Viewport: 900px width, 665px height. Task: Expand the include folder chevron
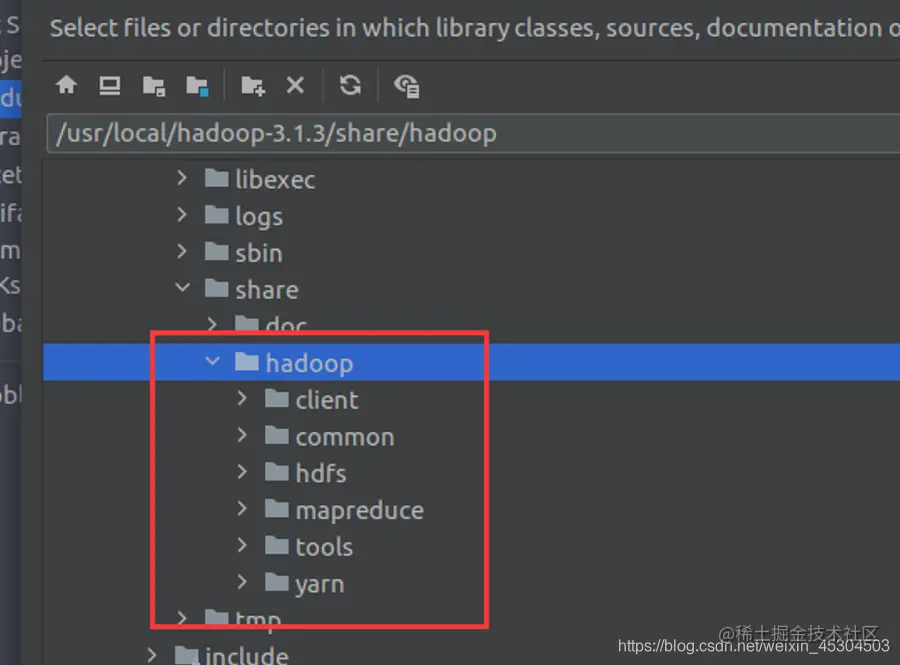(x=152, y=655)
